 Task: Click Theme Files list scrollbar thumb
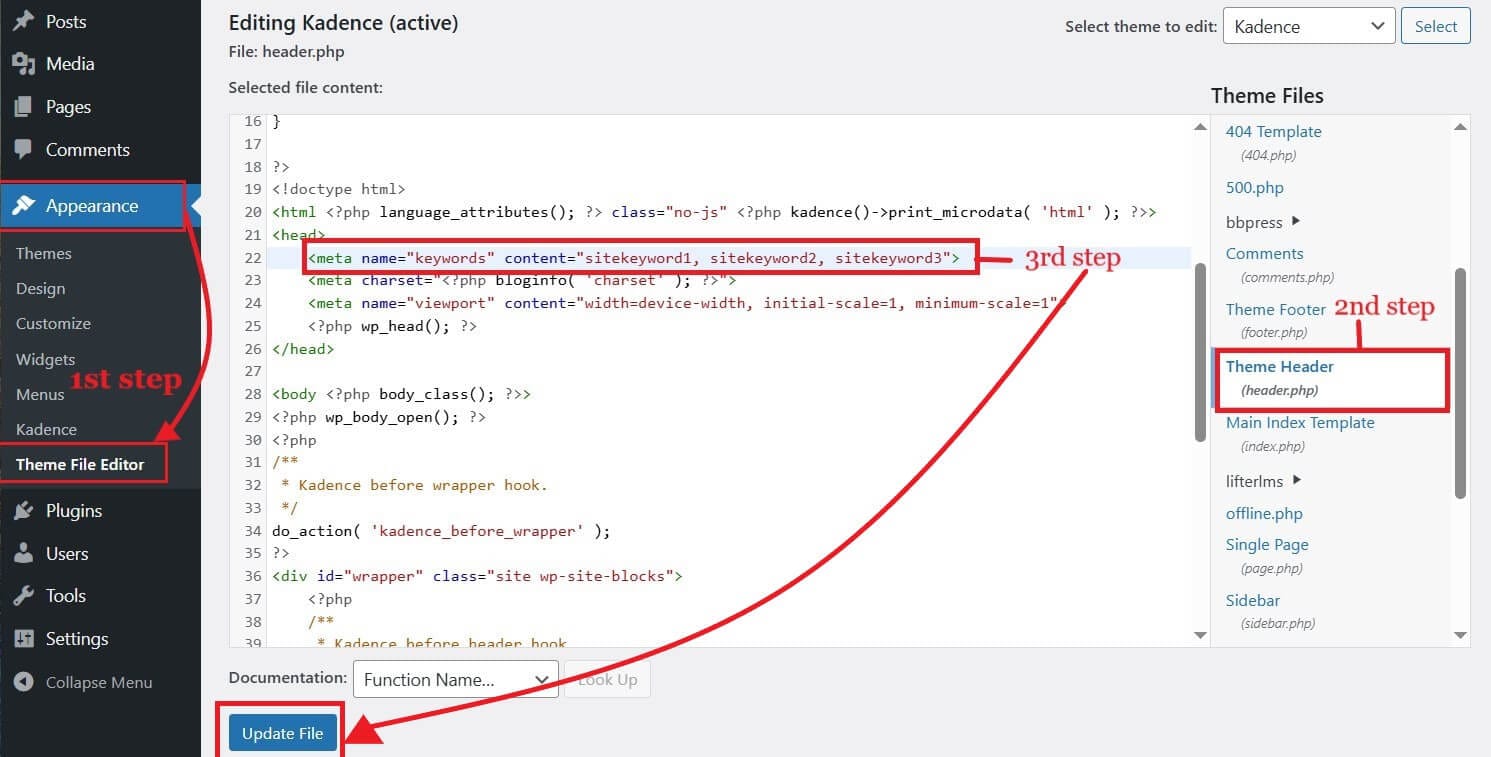1460,382
